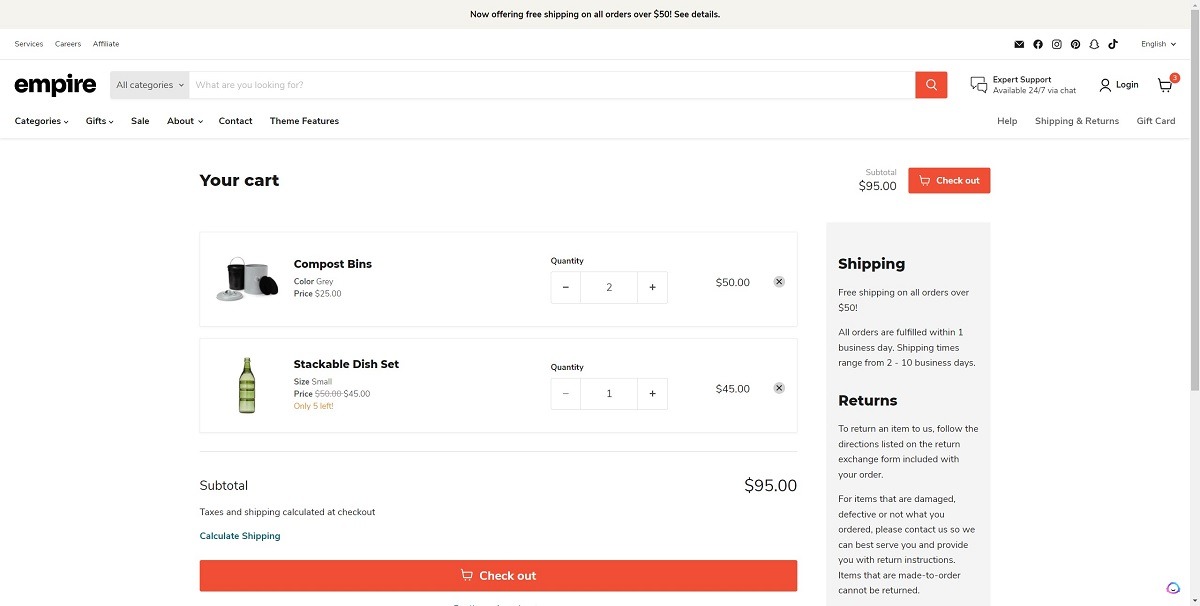Open the Calculate Shipping link
Image resolution: width=1200 pixels, height=606 pixels.
239,535
